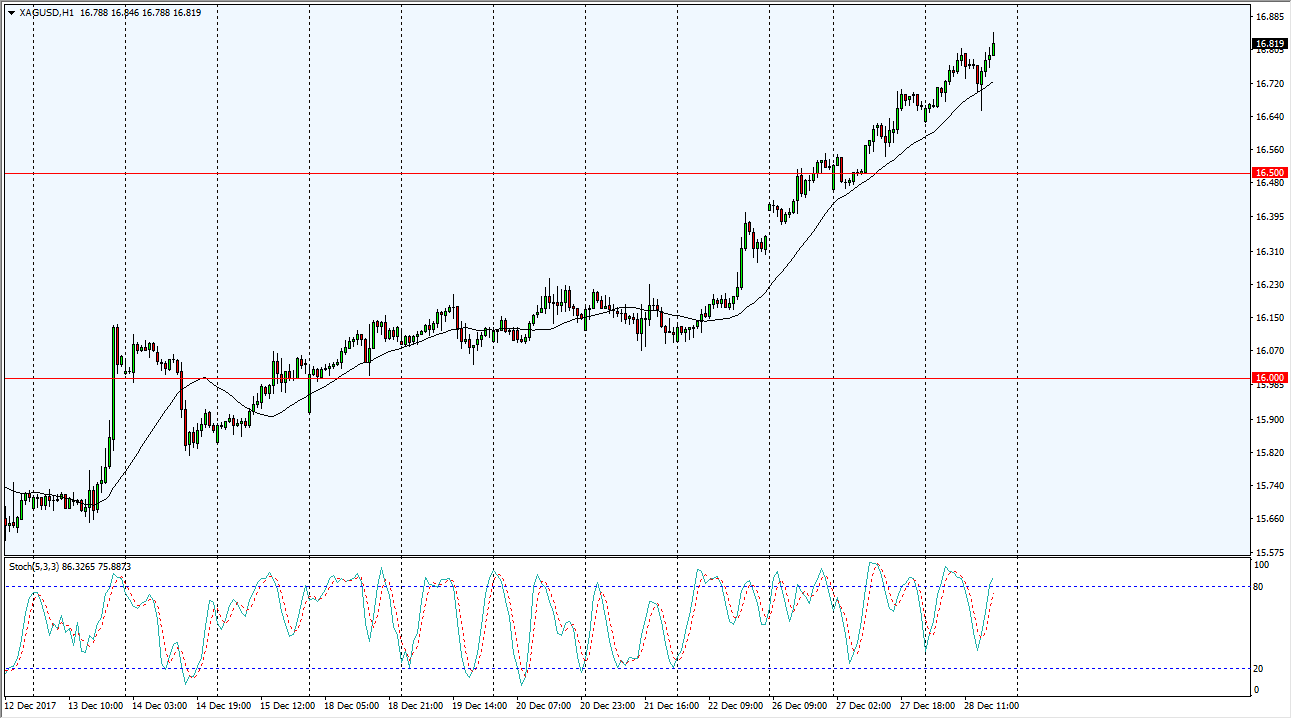This screenshot has width=1292, height=719.
Task: Click the 22 Dec 09:00 time label
Action: pos(736,706)
